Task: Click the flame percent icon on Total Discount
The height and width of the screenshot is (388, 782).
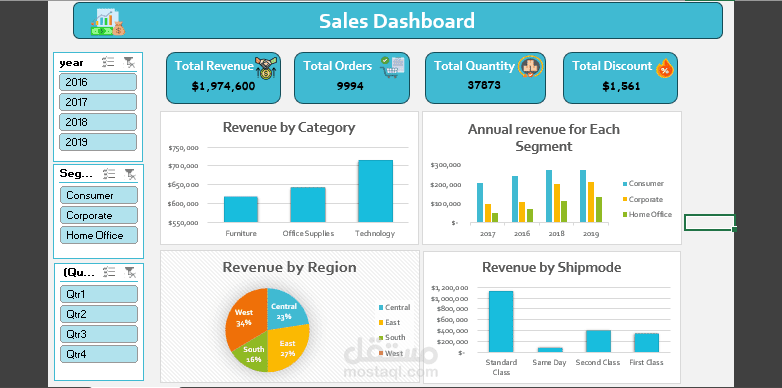Action: [664, 68]
